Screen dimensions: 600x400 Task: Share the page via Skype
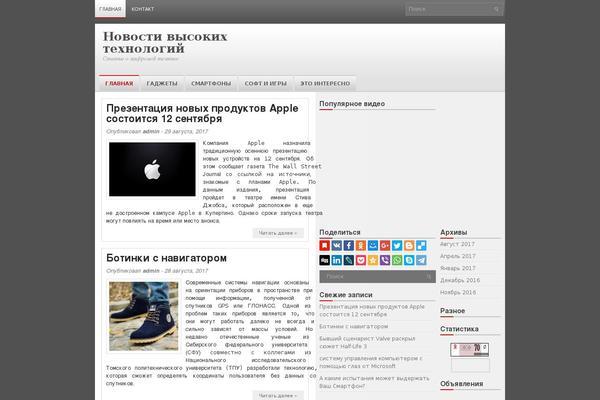tap(409, 260)
